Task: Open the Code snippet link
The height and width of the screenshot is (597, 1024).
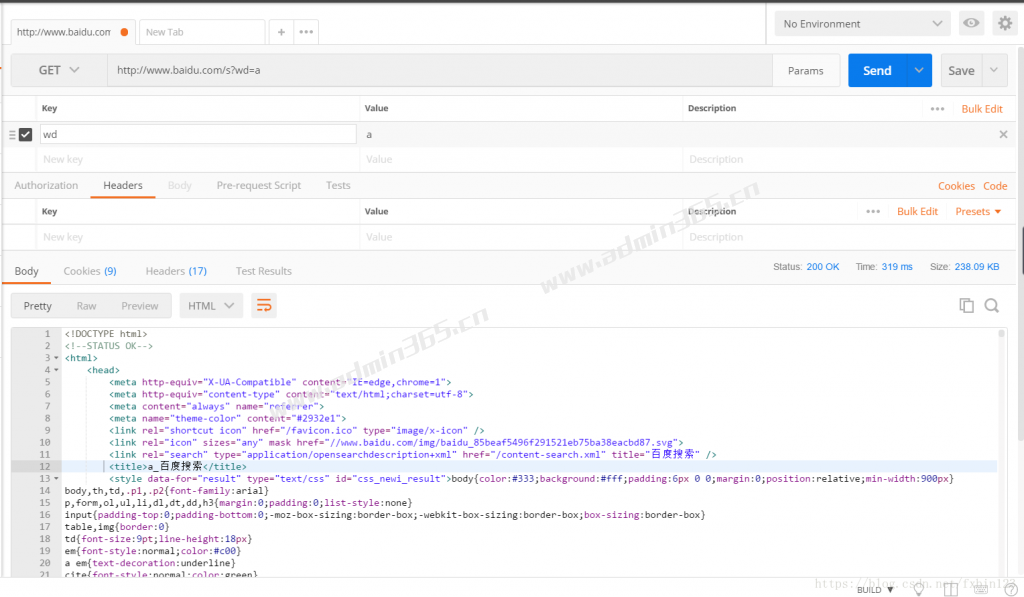Action: pos(995,186)
